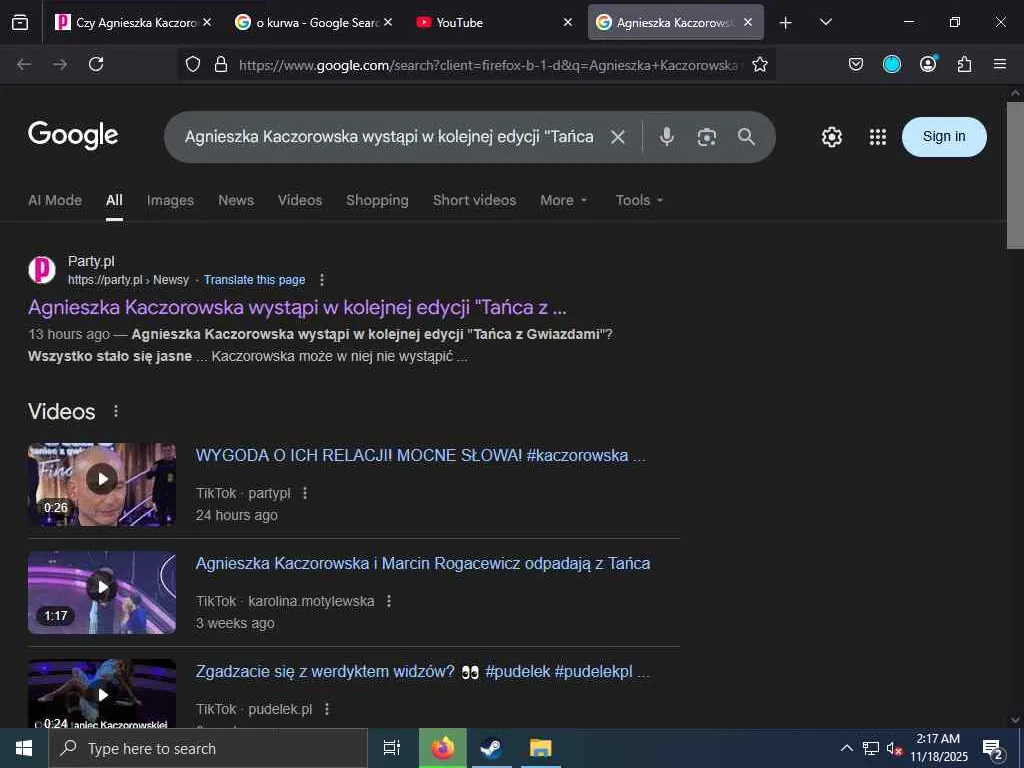Select the Shopping results tab
The height and width of the screenshot is (768, 1024).
click(x=377, y=200)
